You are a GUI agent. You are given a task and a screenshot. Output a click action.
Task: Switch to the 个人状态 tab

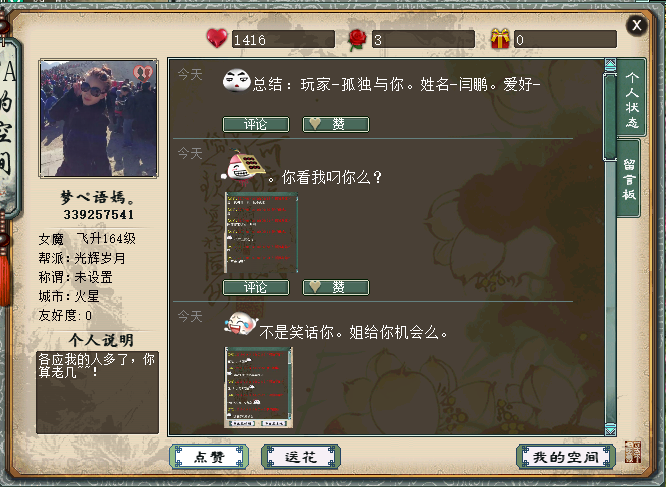click(632, 99)
